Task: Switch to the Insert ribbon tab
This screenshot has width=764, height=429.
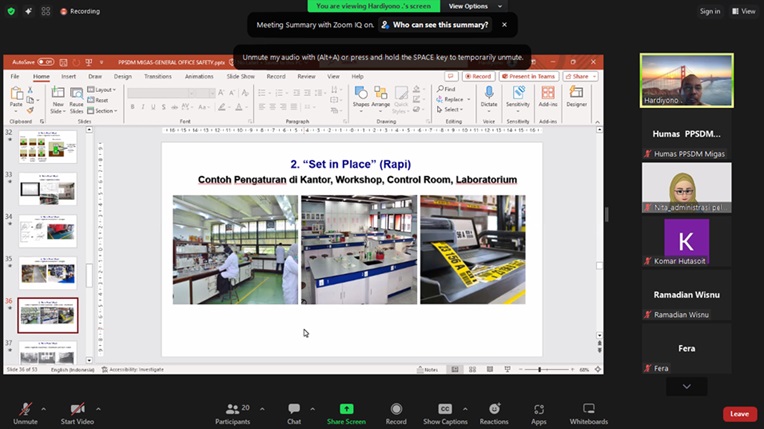Action: point(68,77)
